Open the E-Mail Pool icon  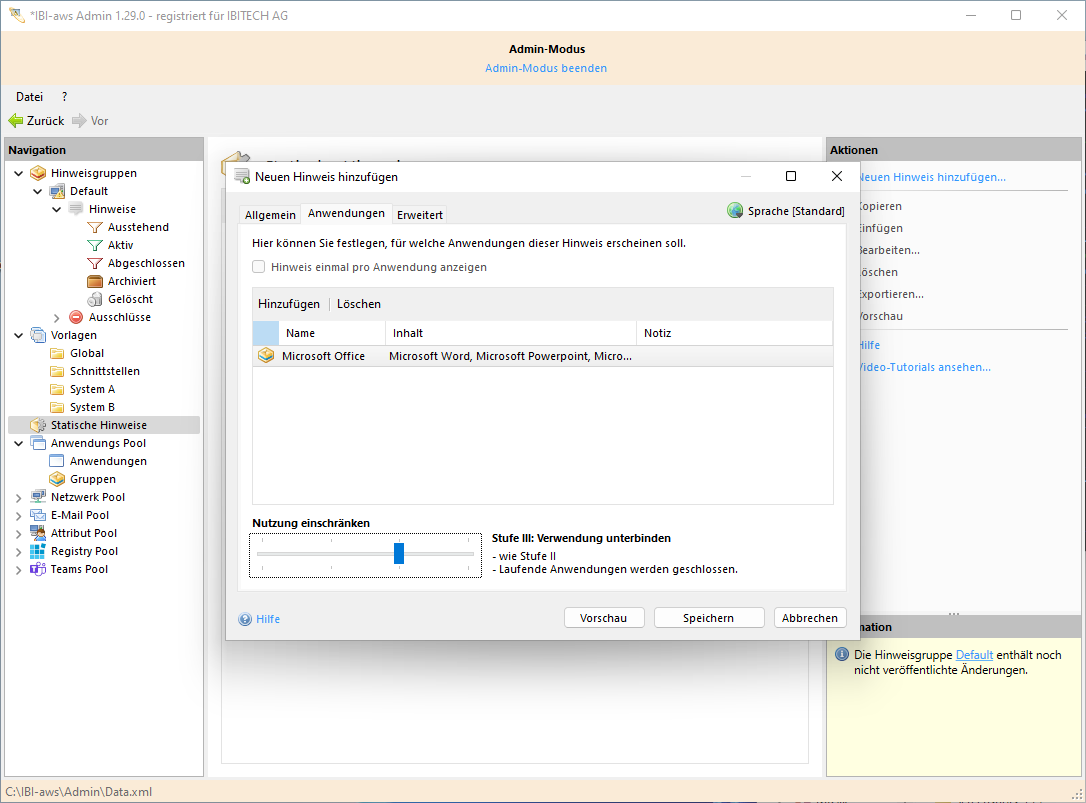coord(38,515)
